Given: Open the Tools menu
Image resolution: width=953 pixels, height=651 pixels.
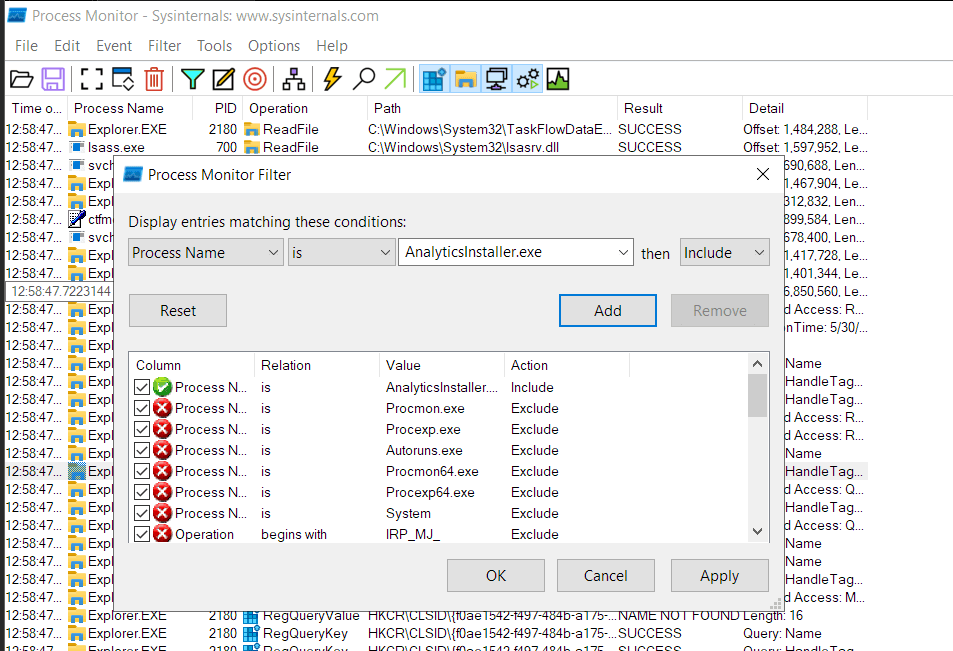Looking at the screenshot, I should [x=215, y=46].
